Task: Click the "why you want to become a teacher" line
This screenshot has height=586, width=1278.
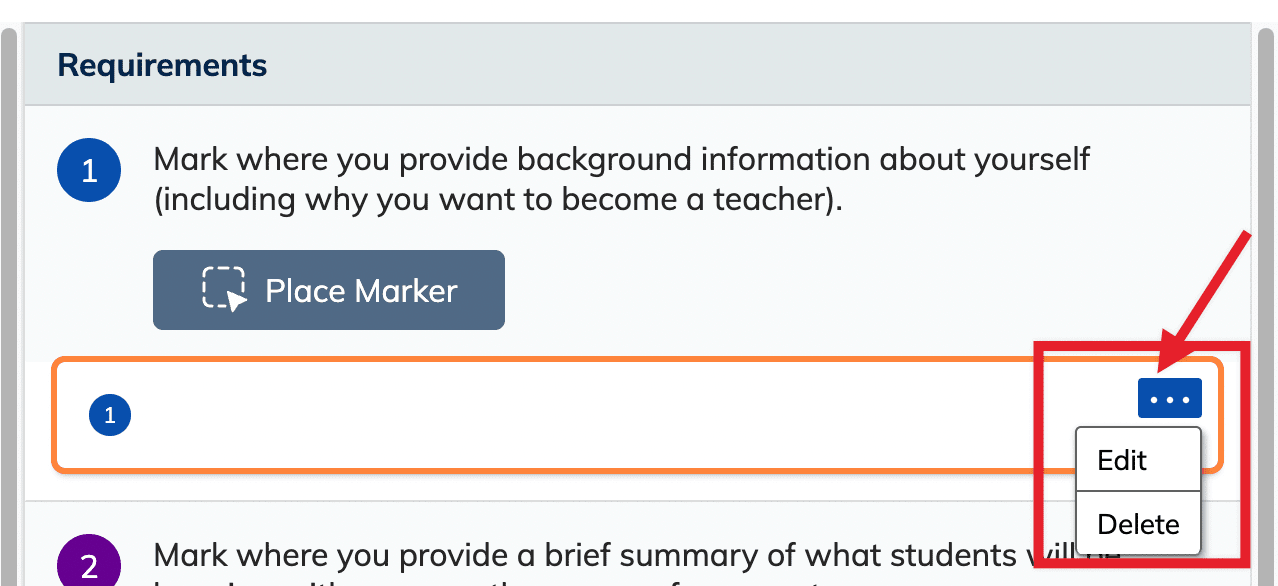Action: 498,199
